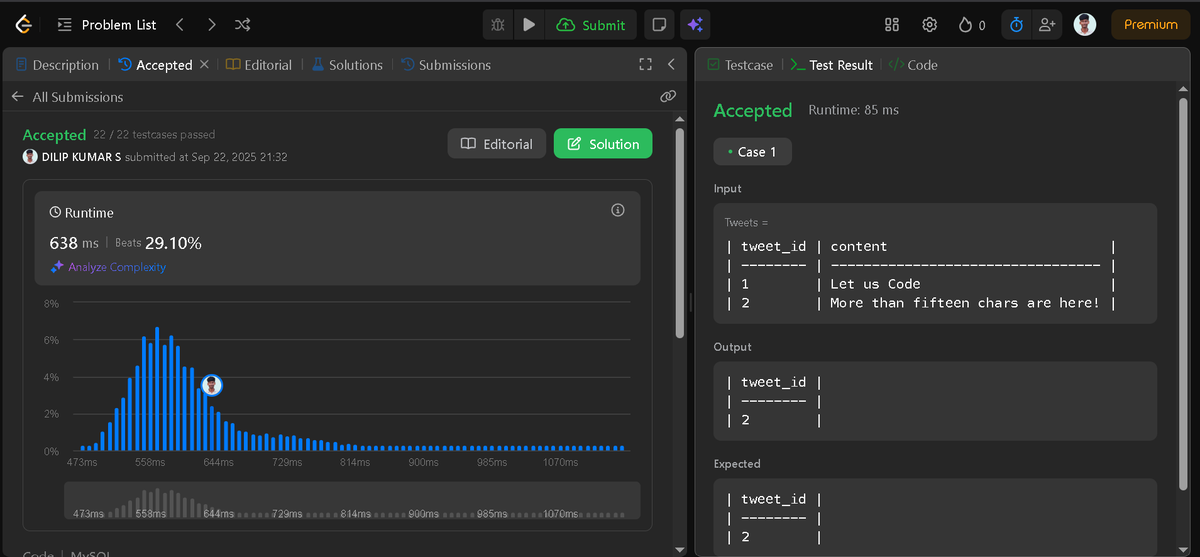Click the runtime info icon
The image size is (1200, 557).
(618, 210)
